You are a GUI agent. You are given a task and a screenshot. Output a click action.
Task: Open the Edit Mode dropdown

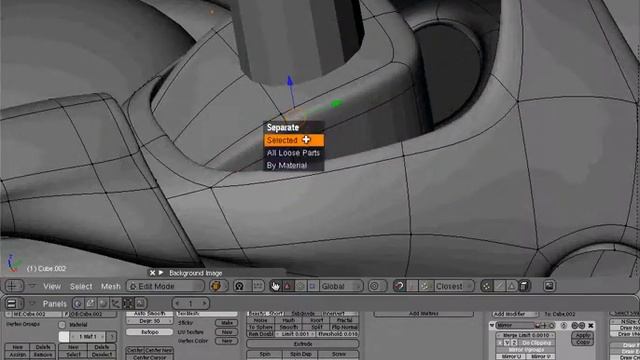point(165,286)
